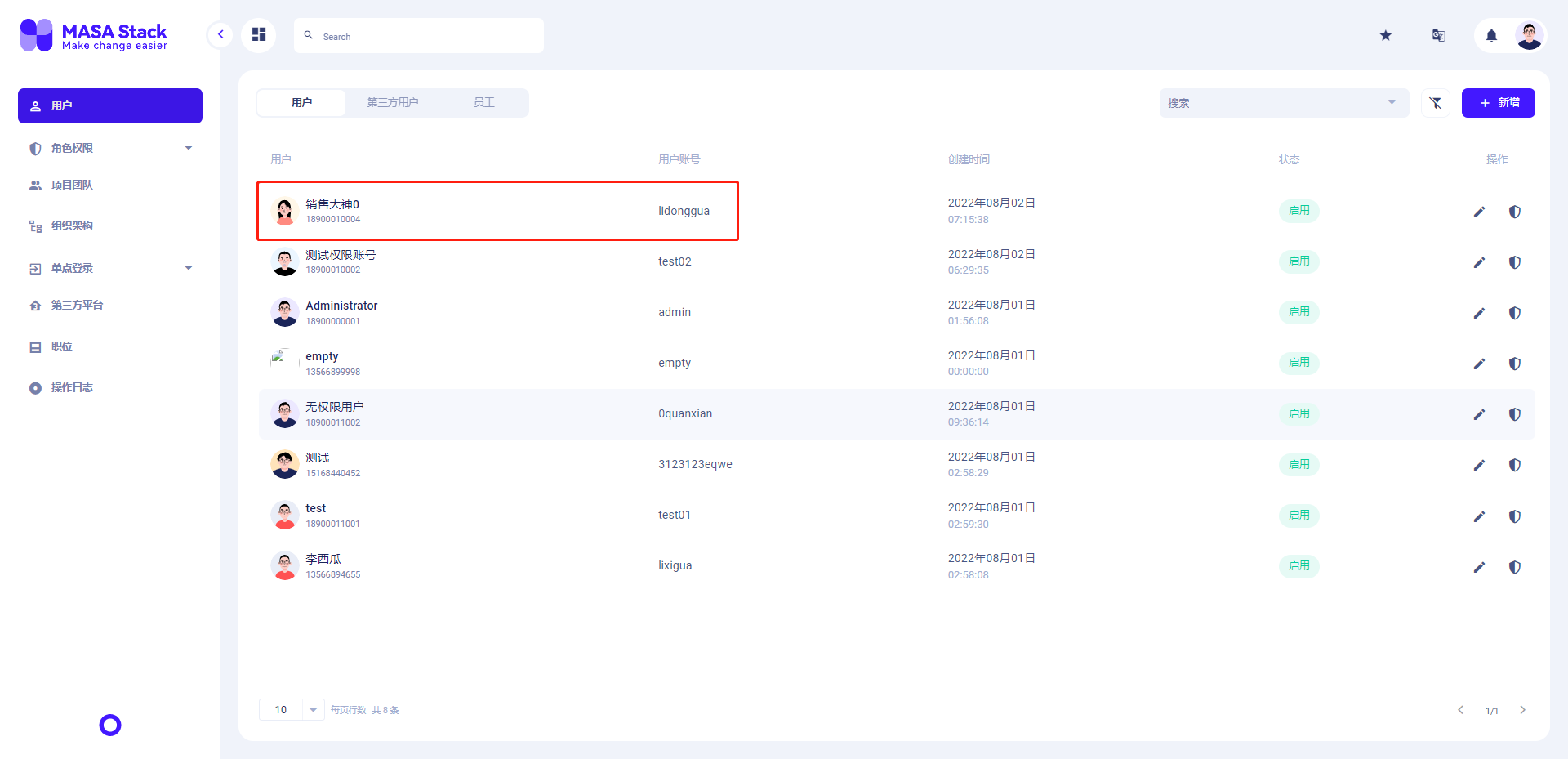This screenshot has width=1568, height=759.
Task: Switch to the 第三方用户 tab
Action: (393, 102)
